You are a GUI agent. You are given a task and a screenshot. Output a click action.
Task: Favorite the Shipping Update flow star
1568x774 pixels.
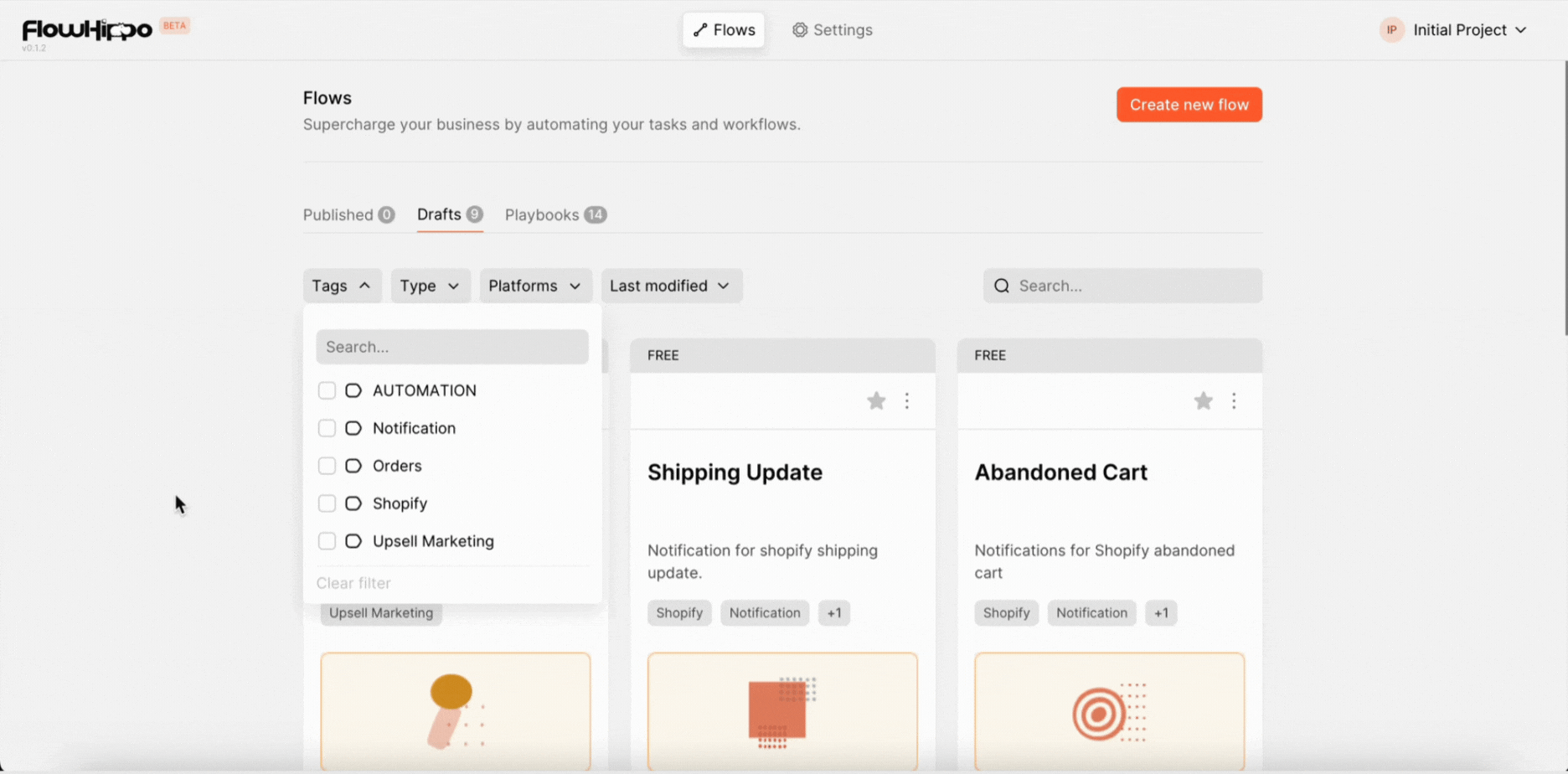[876, 401]
